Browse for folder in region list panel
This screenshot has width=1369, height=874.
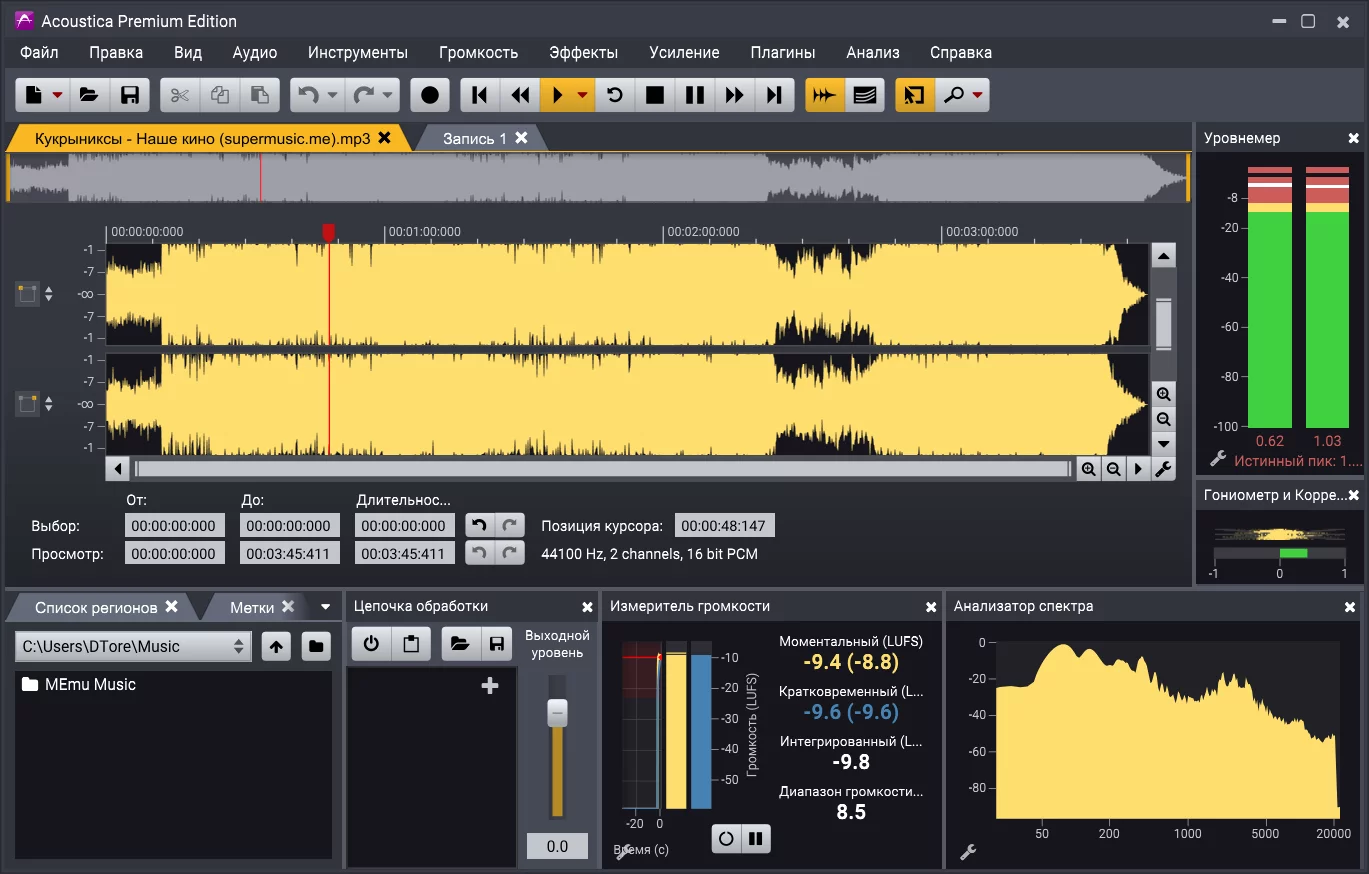(316, 646)
